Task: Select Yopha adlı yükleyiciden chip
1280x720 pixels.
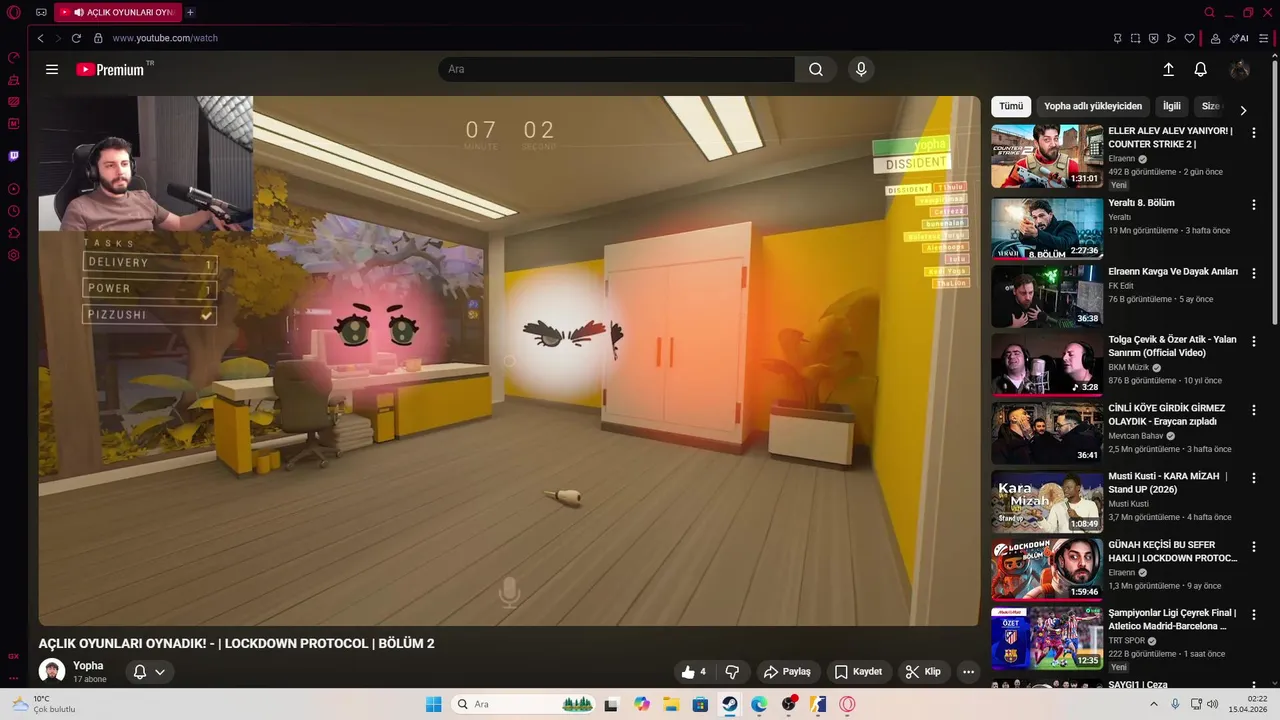Action: pyautogui.click(x=1093, y=106)
